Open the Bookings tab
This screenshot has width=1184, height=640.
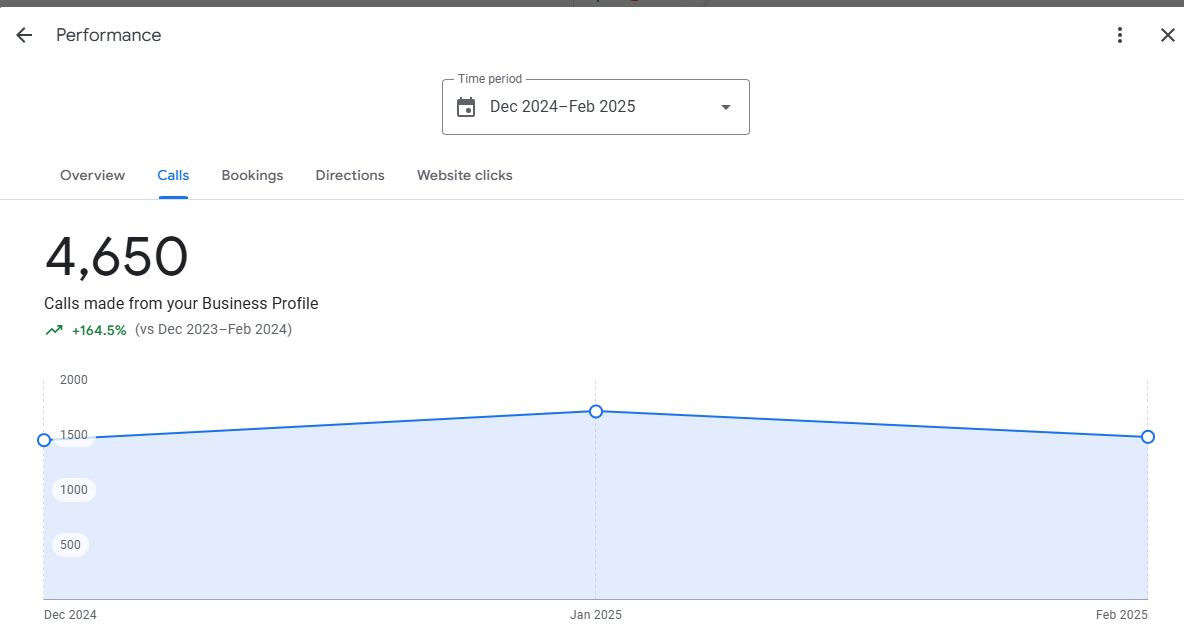pyautogui.click(x=252, y=175)
